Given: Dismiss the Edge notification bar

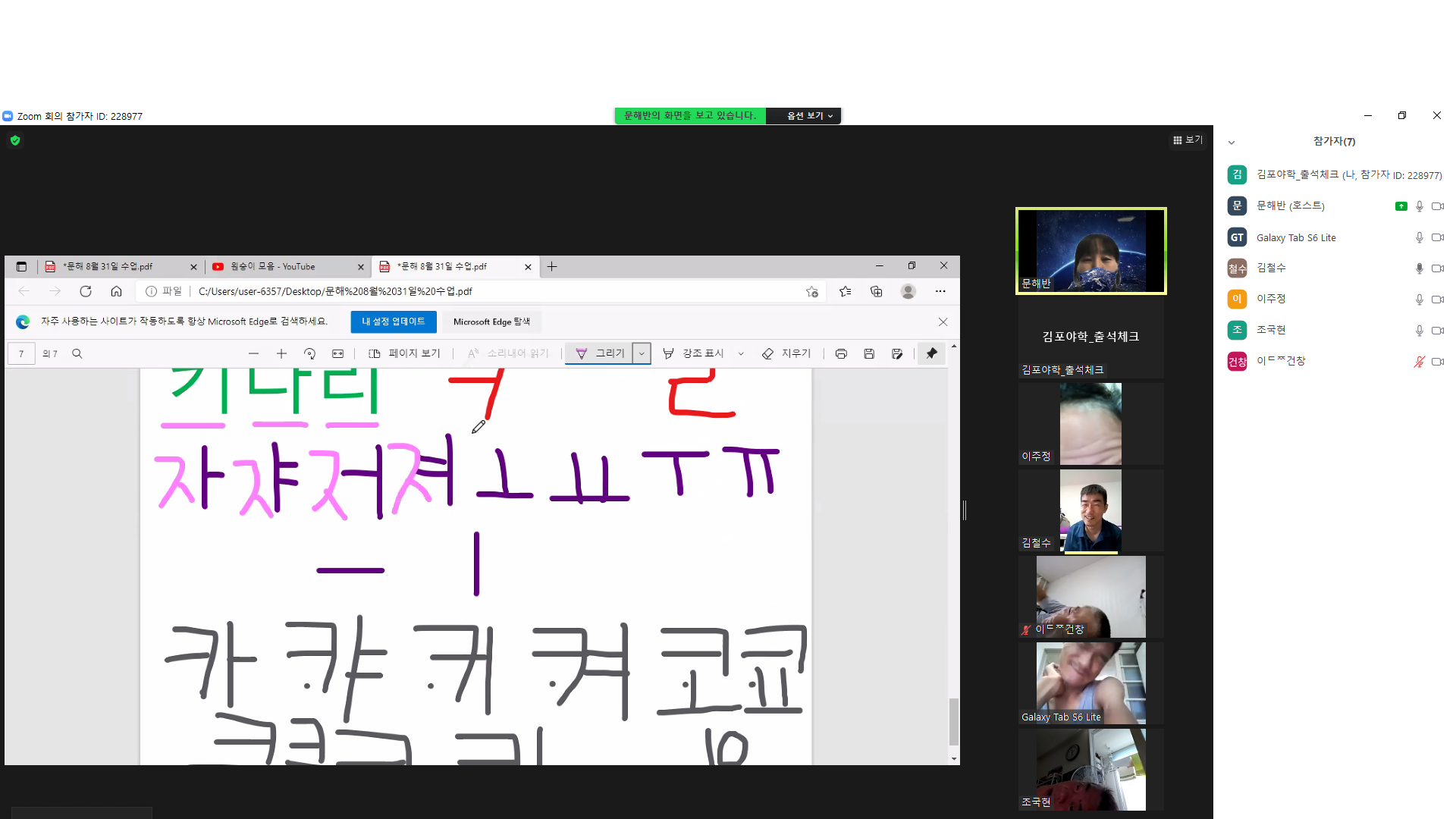Looking at the screenshot, I should (x=943, y=322).
